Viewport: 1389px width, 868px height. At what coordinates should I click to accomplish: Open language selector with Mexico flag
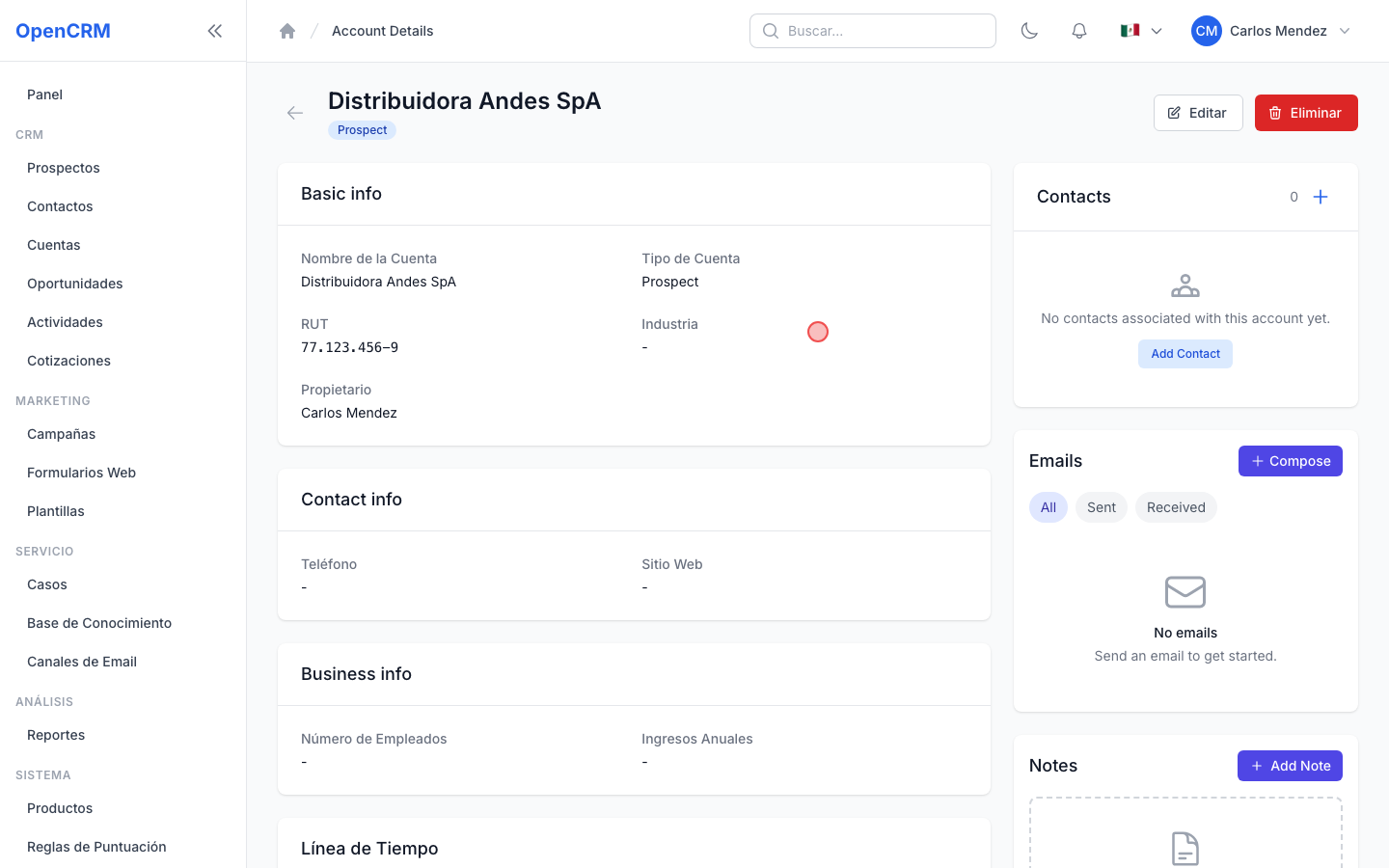(1141, 31)
